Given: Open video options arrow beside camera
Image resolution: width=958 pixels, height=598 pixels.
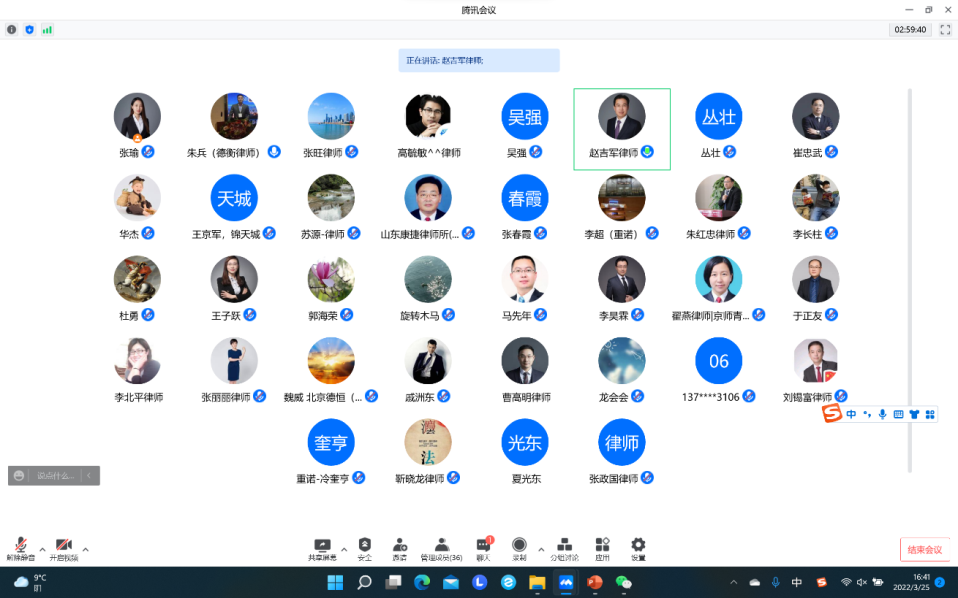Looking at the screenshot, I should pos(85,549).
